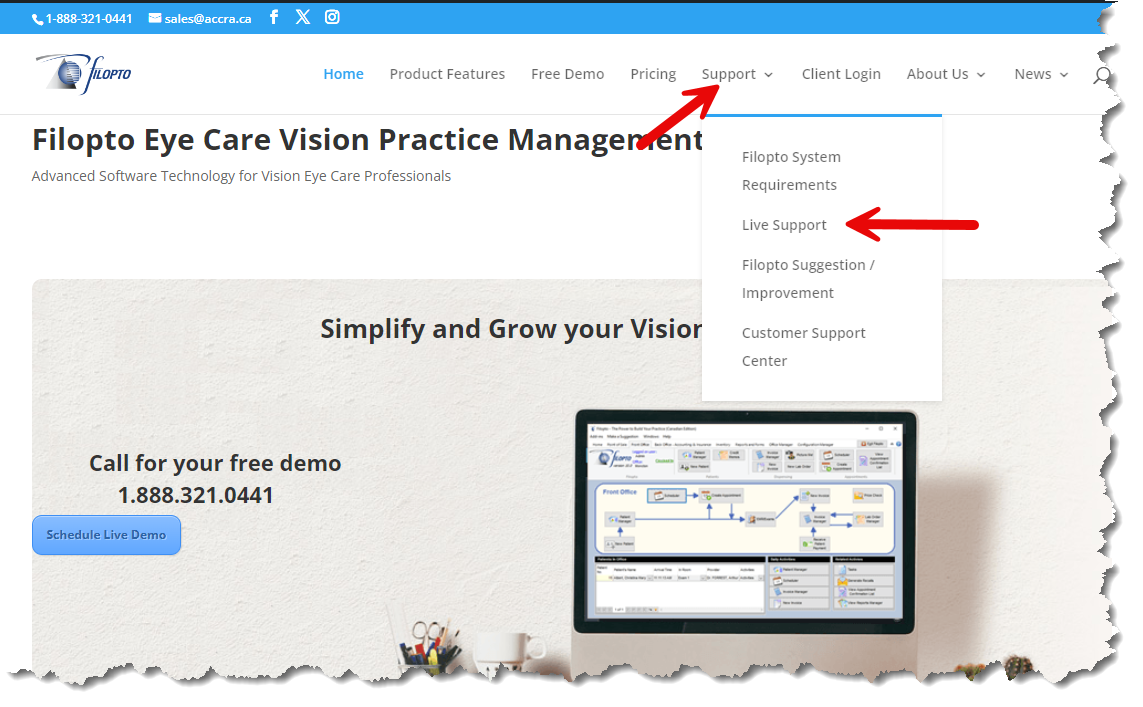Select Free Demo in navigation
The width and height of the screenshot is (1143, 707).
coord(567,74)
